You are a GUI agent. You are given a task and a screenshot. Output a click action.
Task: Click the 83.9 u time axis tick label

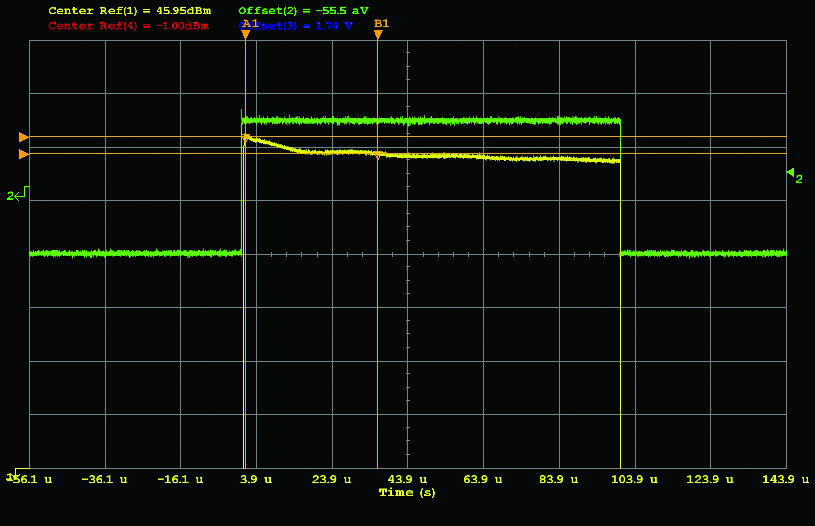coord(558,480)
